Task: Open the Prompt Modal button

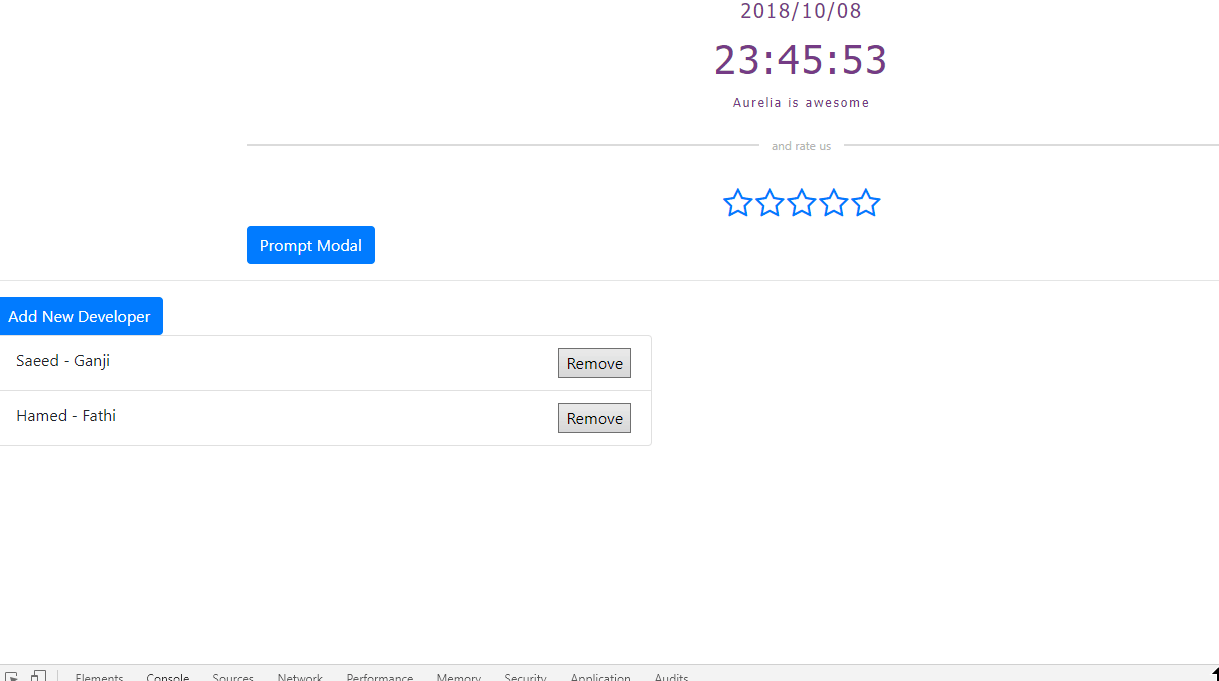Action: (311, 245)
